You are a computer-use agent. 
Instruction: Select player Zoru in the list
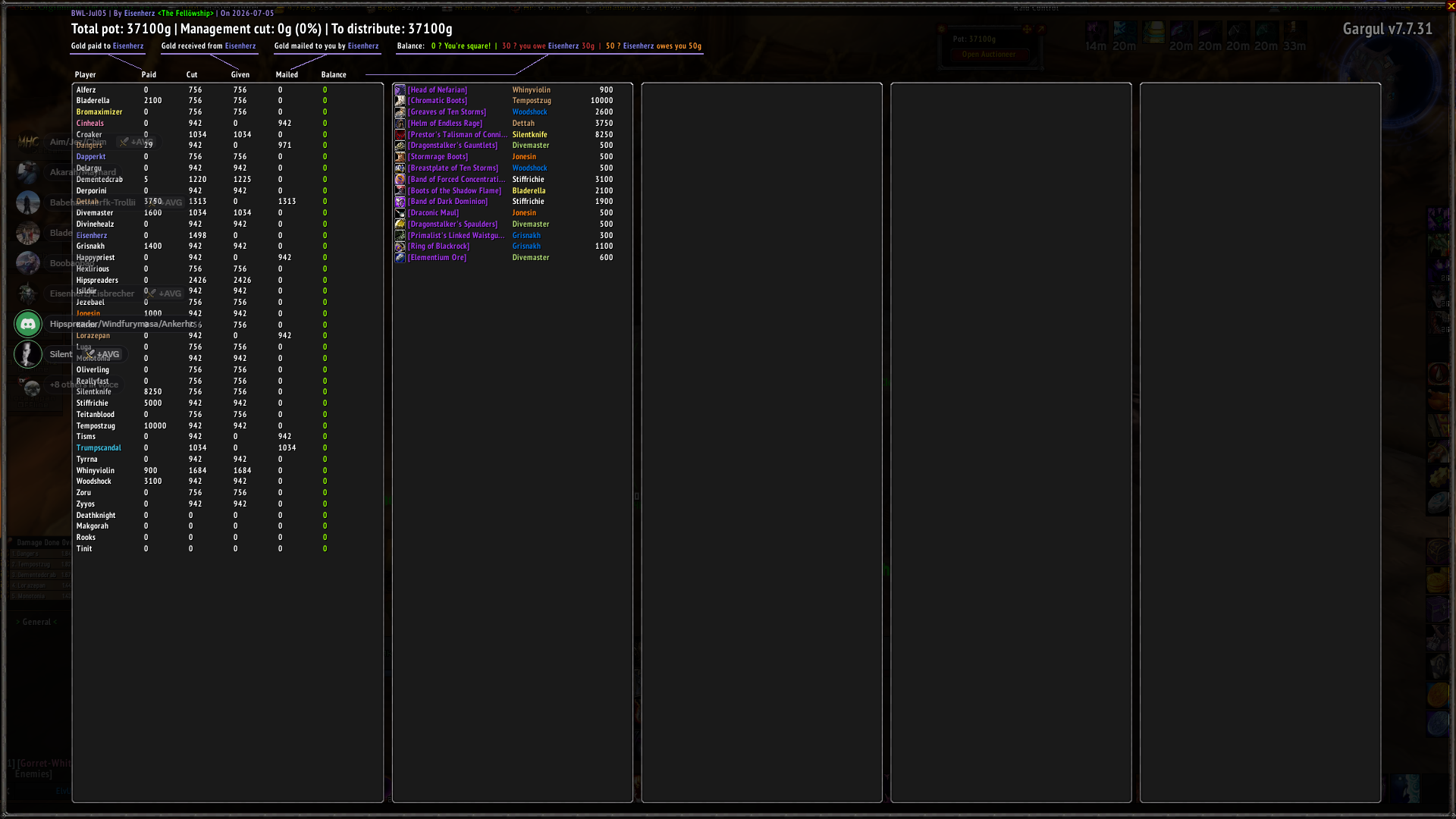83,493
